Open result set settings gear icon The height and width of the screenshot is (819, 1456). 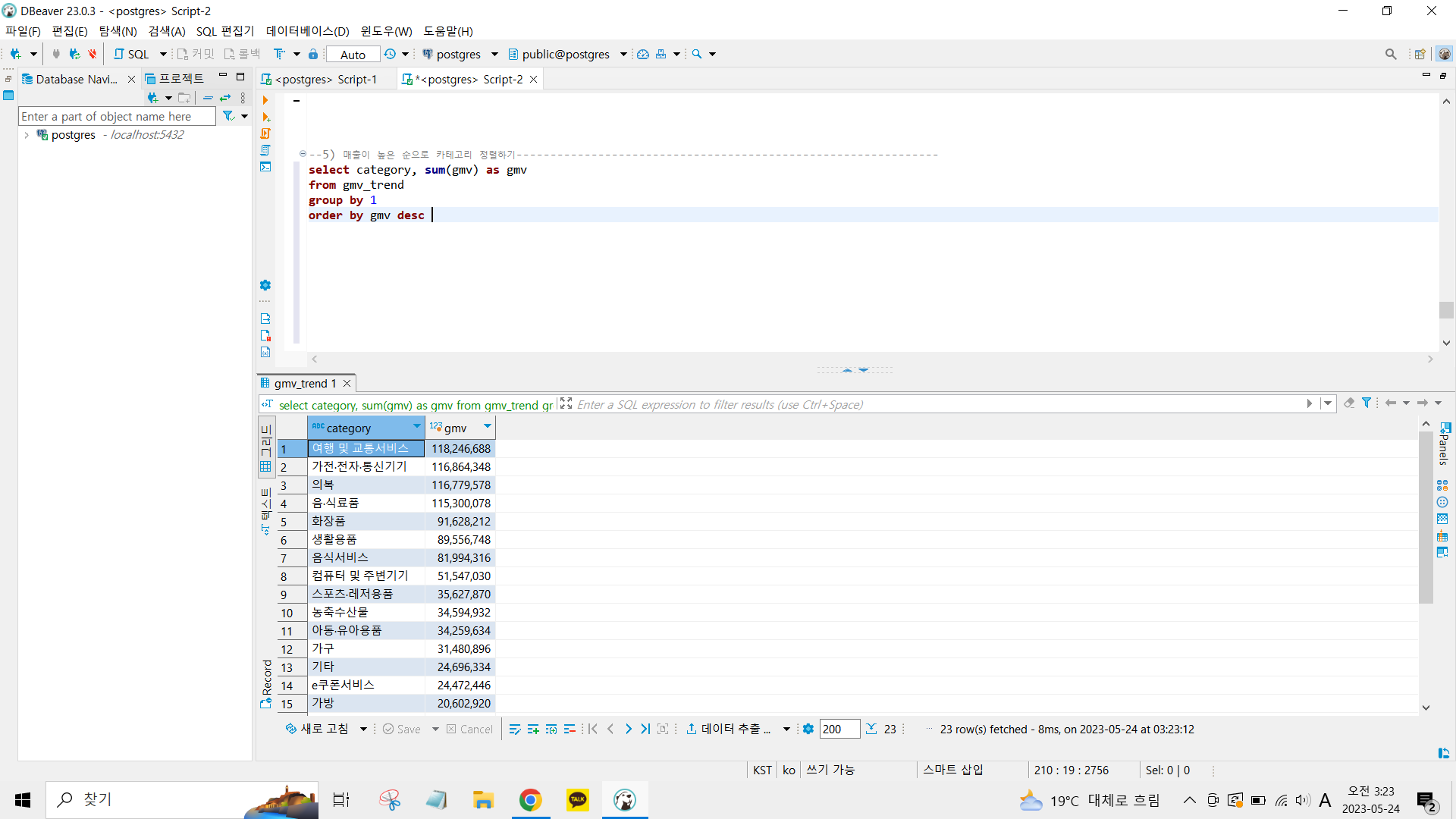[808, 729]
